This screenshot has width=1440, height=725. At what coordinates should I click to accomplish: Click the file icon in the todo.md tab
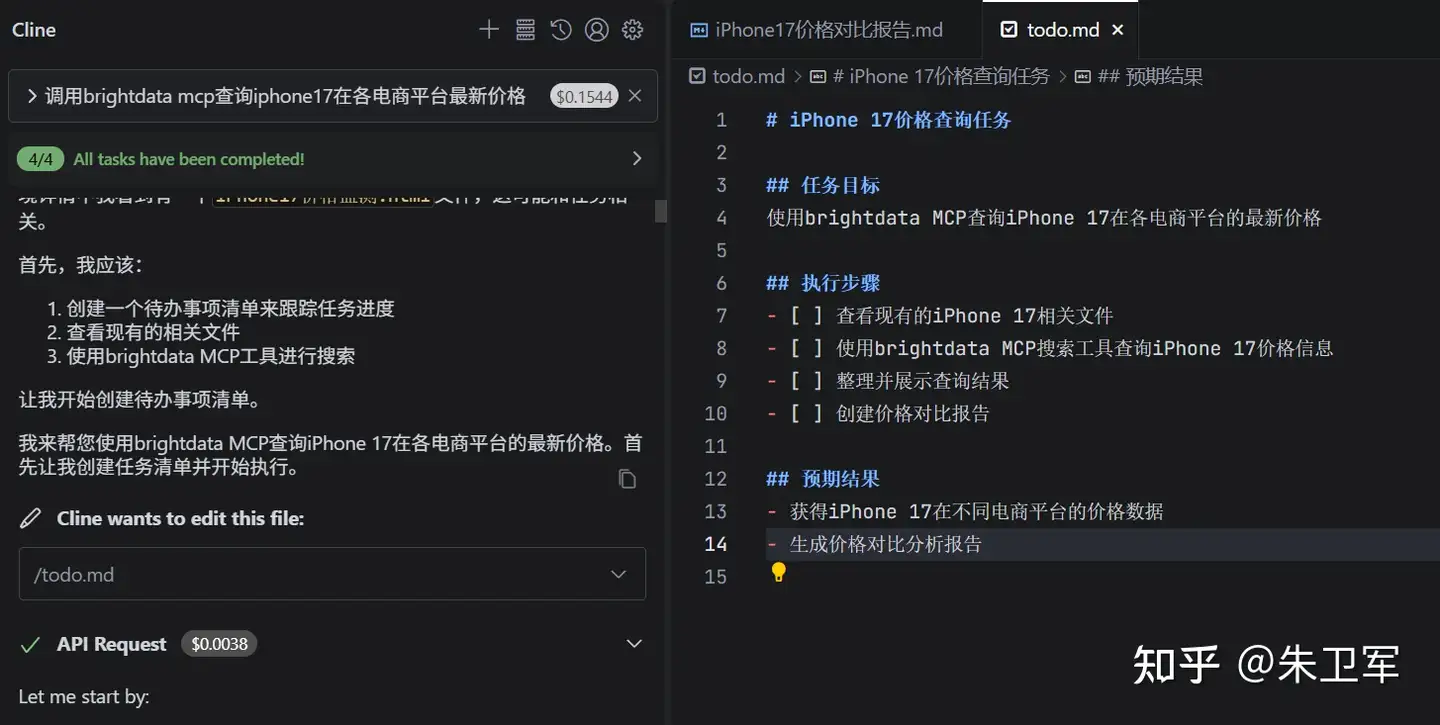pos(1010,29)
